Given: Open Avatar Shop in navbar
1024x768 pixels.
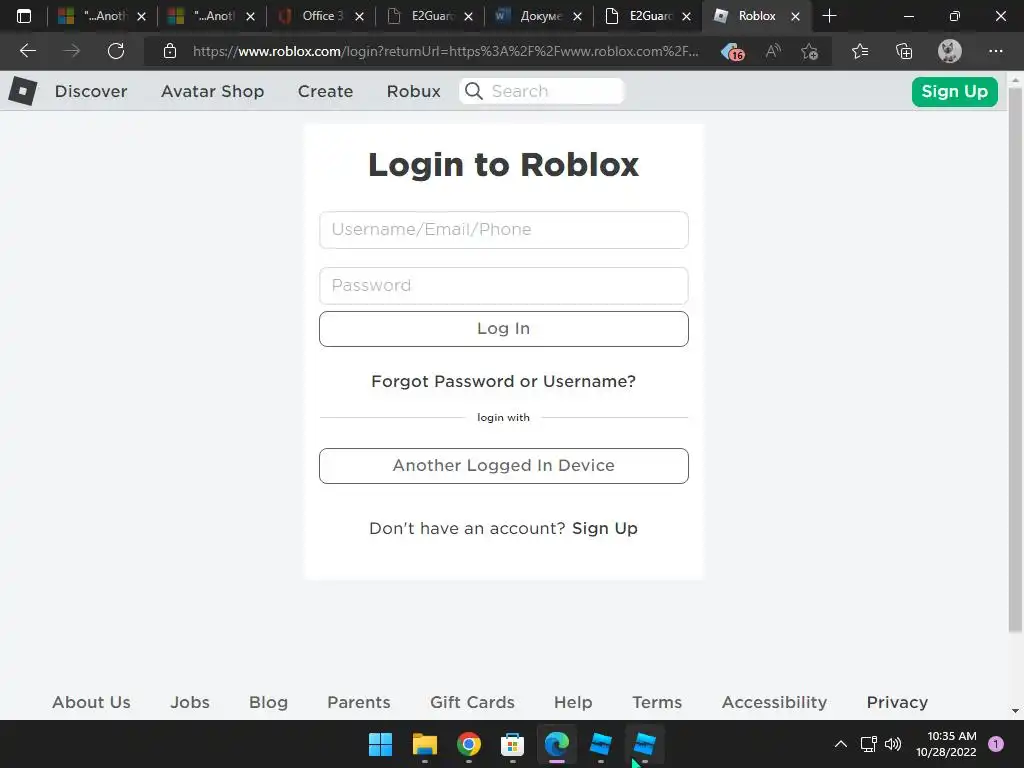Looking at the screenshot, I should 212,91.
